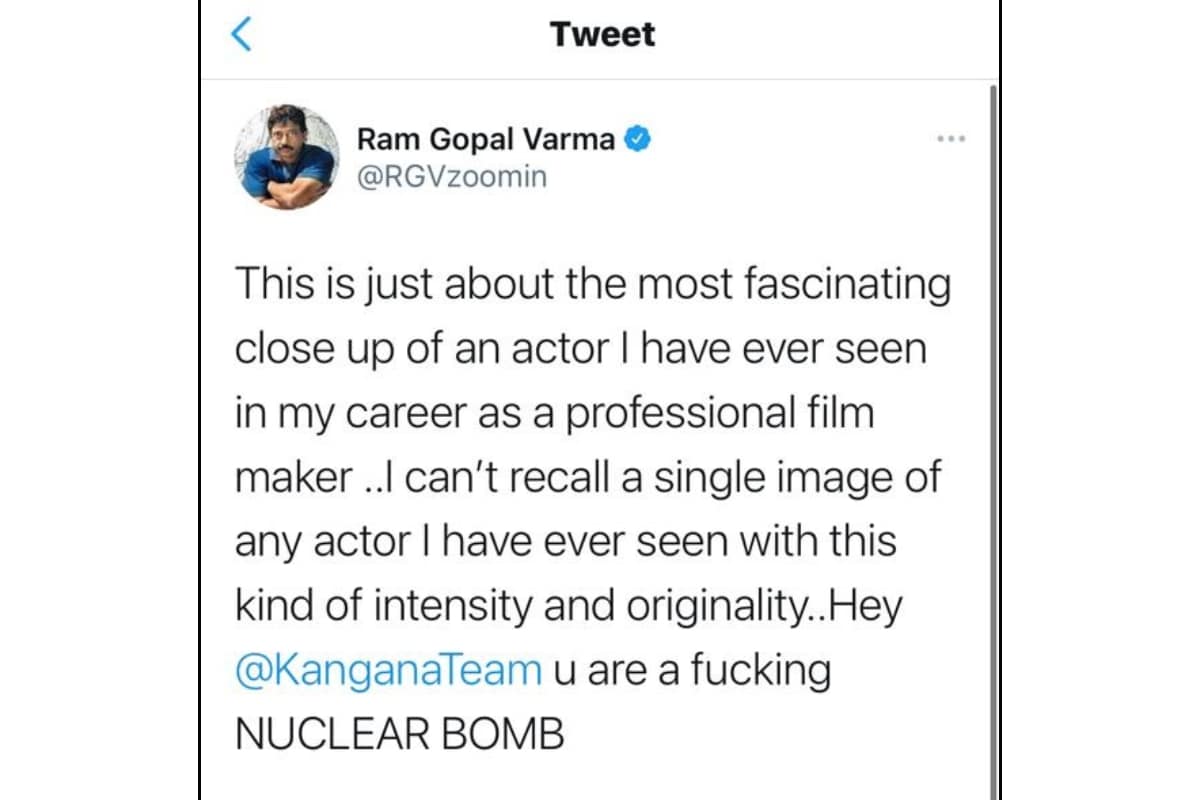Open Ram Gopal Varma's profile picture
The height and width of the screenshot is (800, 1200).
tap(287, 157)
